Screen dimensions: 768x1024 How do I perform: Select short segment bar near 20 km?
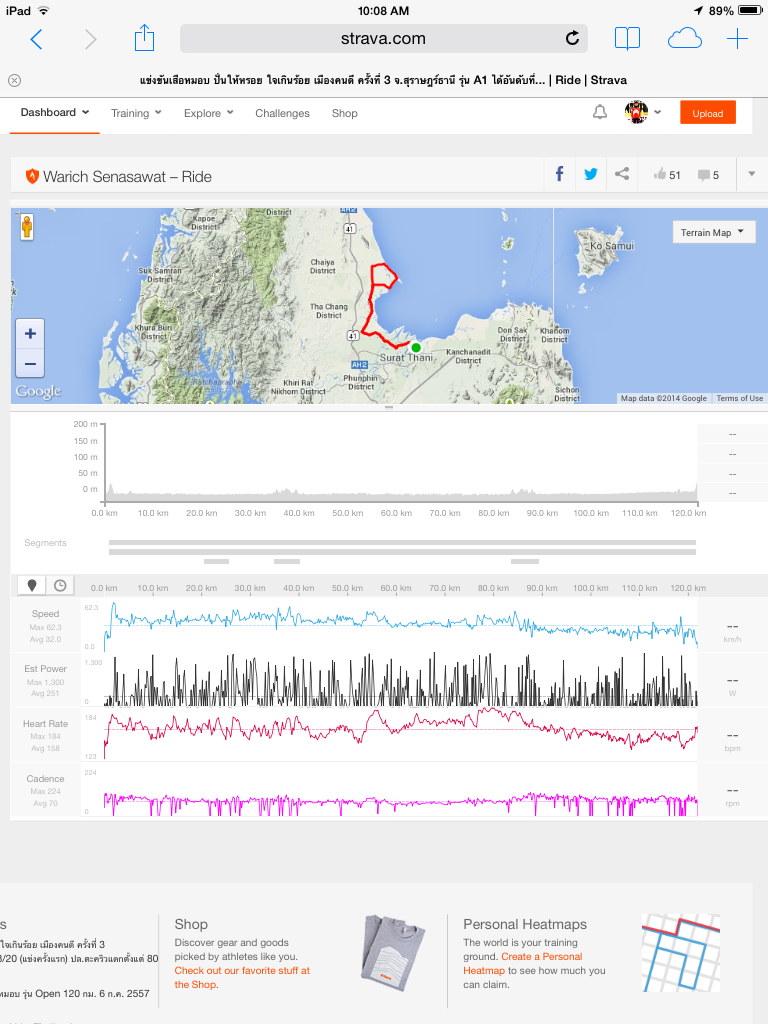[216, 562]
